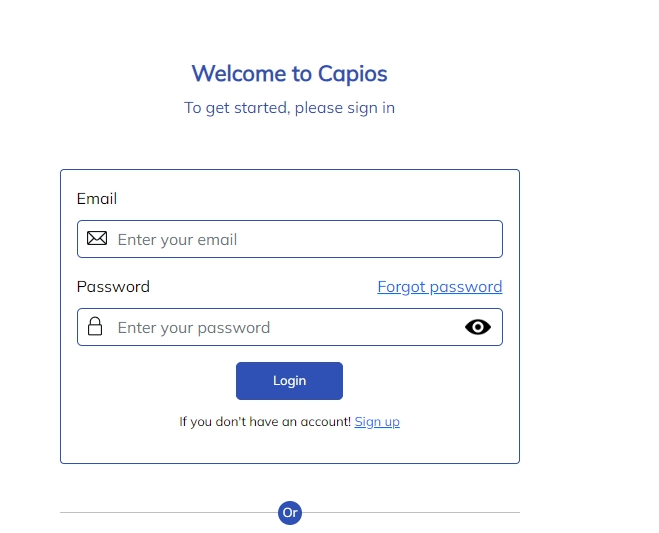The height and width of the screenshot is (533, 659).
Task: Open the Forgot password link
Action: click(440, 287)
